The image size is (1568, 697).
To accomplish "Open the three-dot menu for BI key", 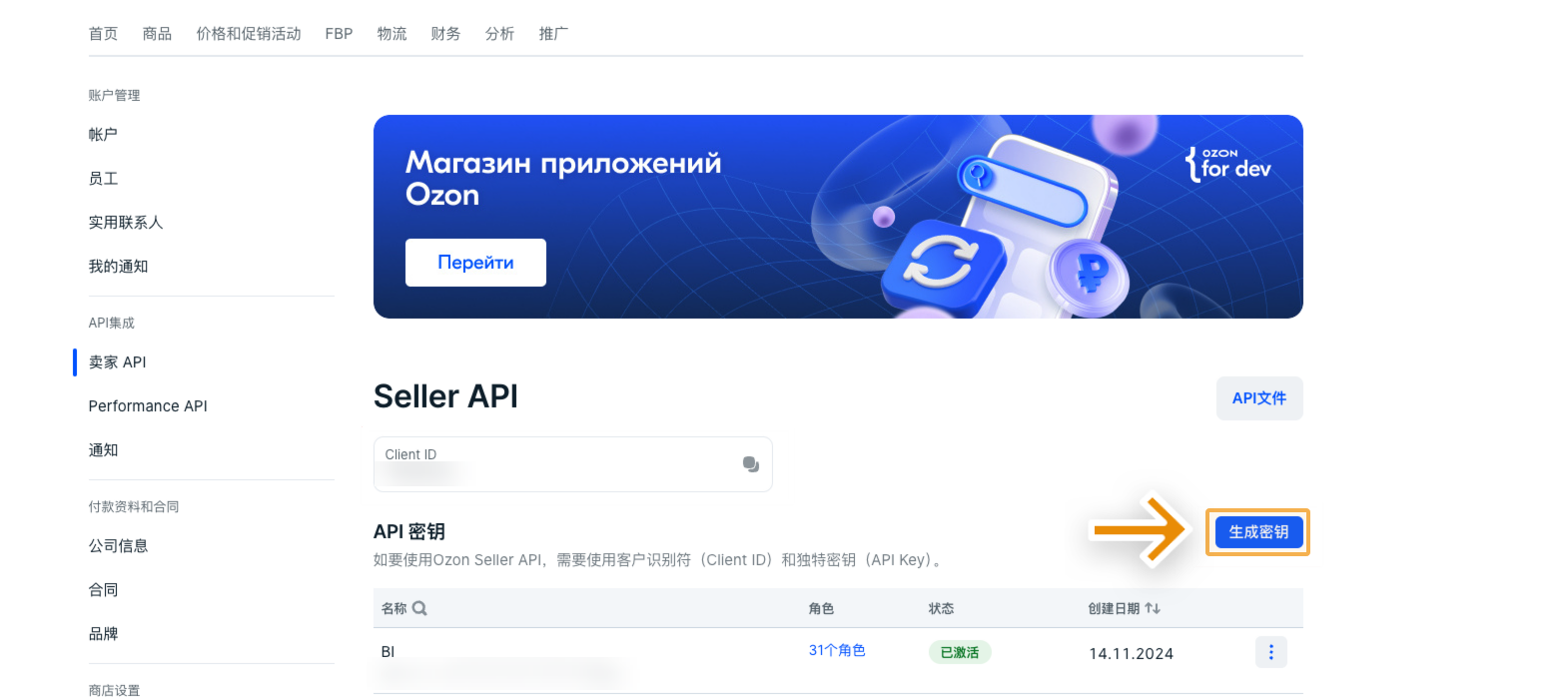I will pyautogui.click(x=1270, y=652).
